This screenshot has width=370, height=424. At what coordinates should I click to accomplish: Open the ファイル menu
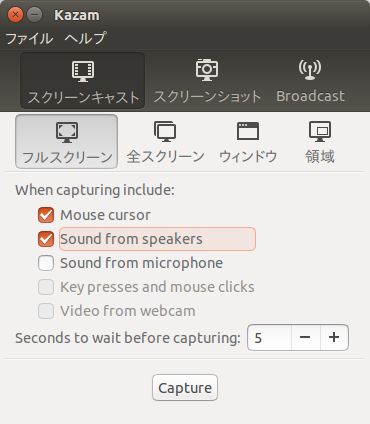[29, 38]
